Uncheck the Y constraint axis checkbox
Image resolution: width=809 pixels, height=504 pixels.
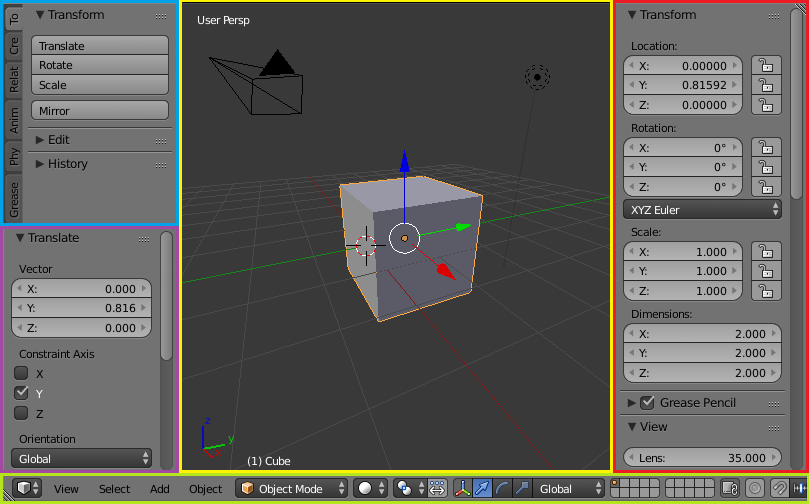21,393
